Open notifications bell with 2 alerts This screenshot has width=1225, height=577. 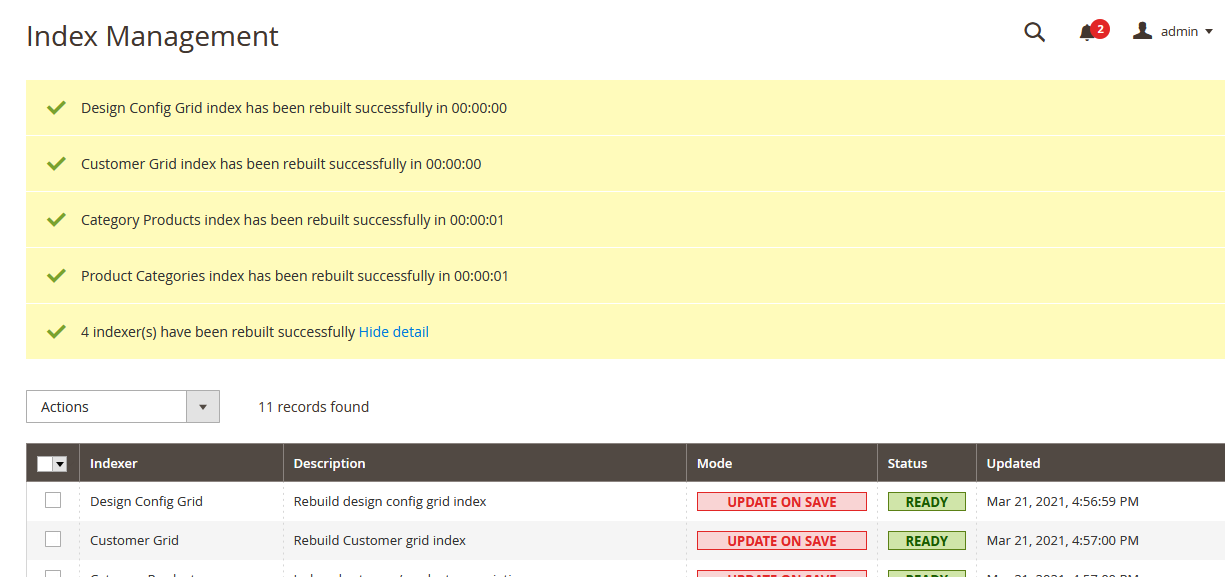(x=1087, y=33)
